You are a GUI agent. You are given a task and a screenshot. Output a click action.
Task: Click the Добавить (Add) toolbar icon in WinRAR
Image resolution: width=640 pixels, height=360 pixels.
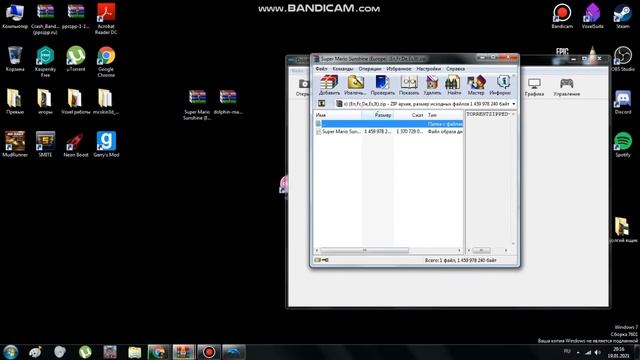(x=329, y=85)
